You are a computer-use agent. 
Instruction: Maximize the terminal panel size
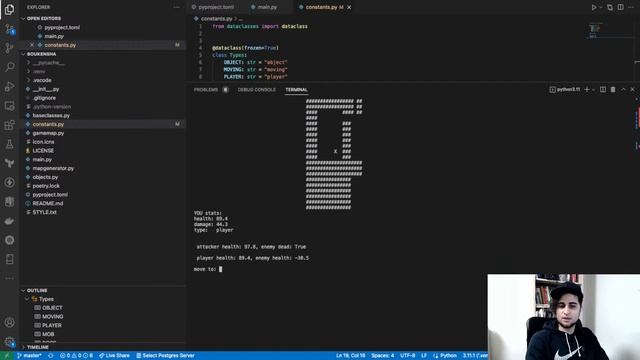point(623,89)
